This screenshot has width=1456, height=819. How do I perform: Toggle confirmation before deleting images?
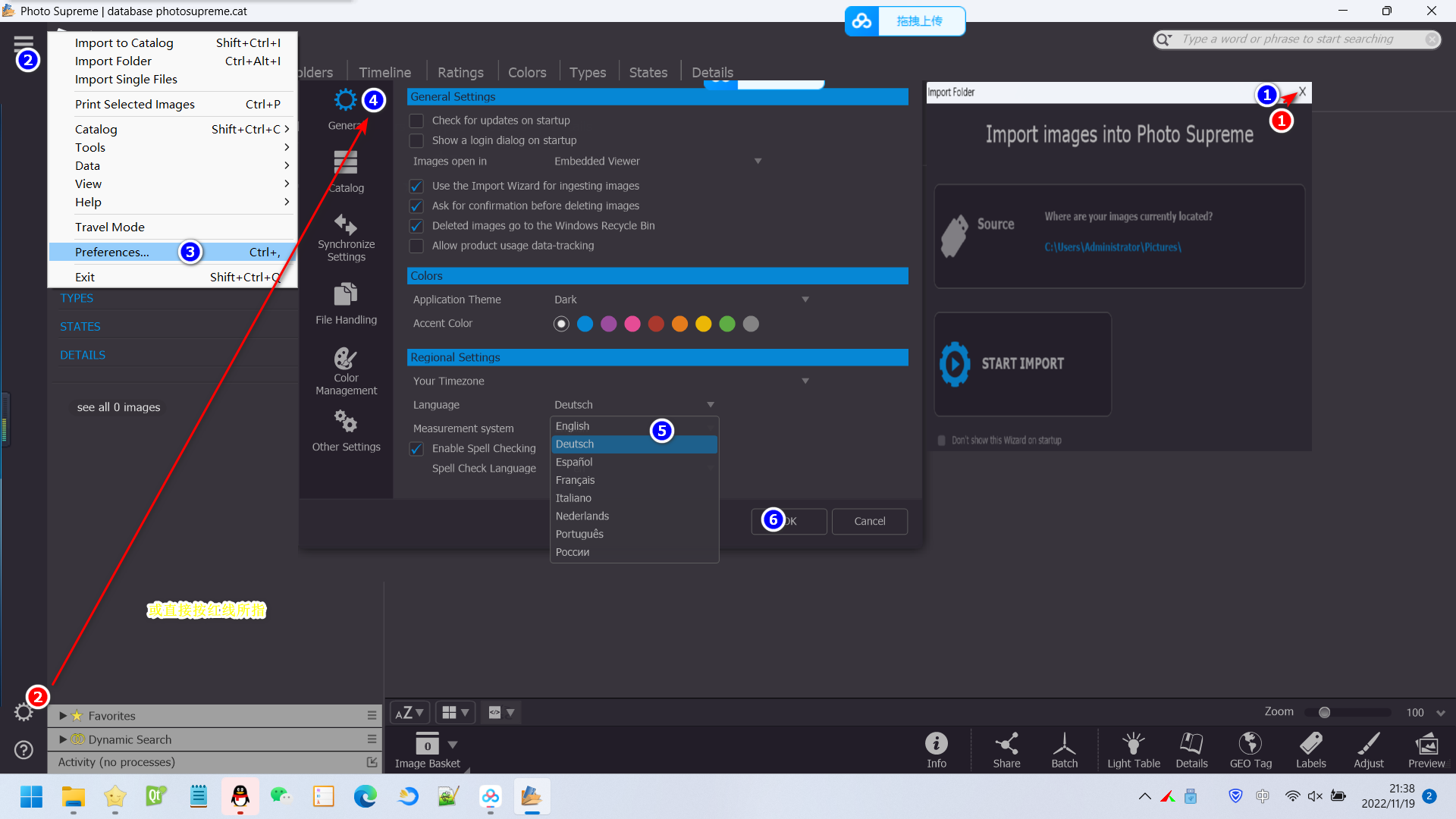click(x=416, y=206)
